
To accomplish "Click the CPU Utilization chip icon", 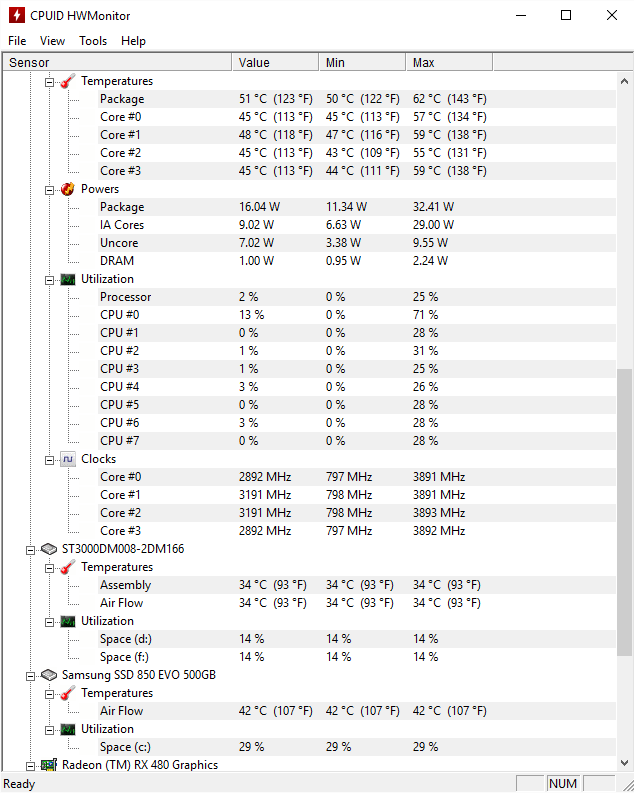I will (x=68, y=279).
